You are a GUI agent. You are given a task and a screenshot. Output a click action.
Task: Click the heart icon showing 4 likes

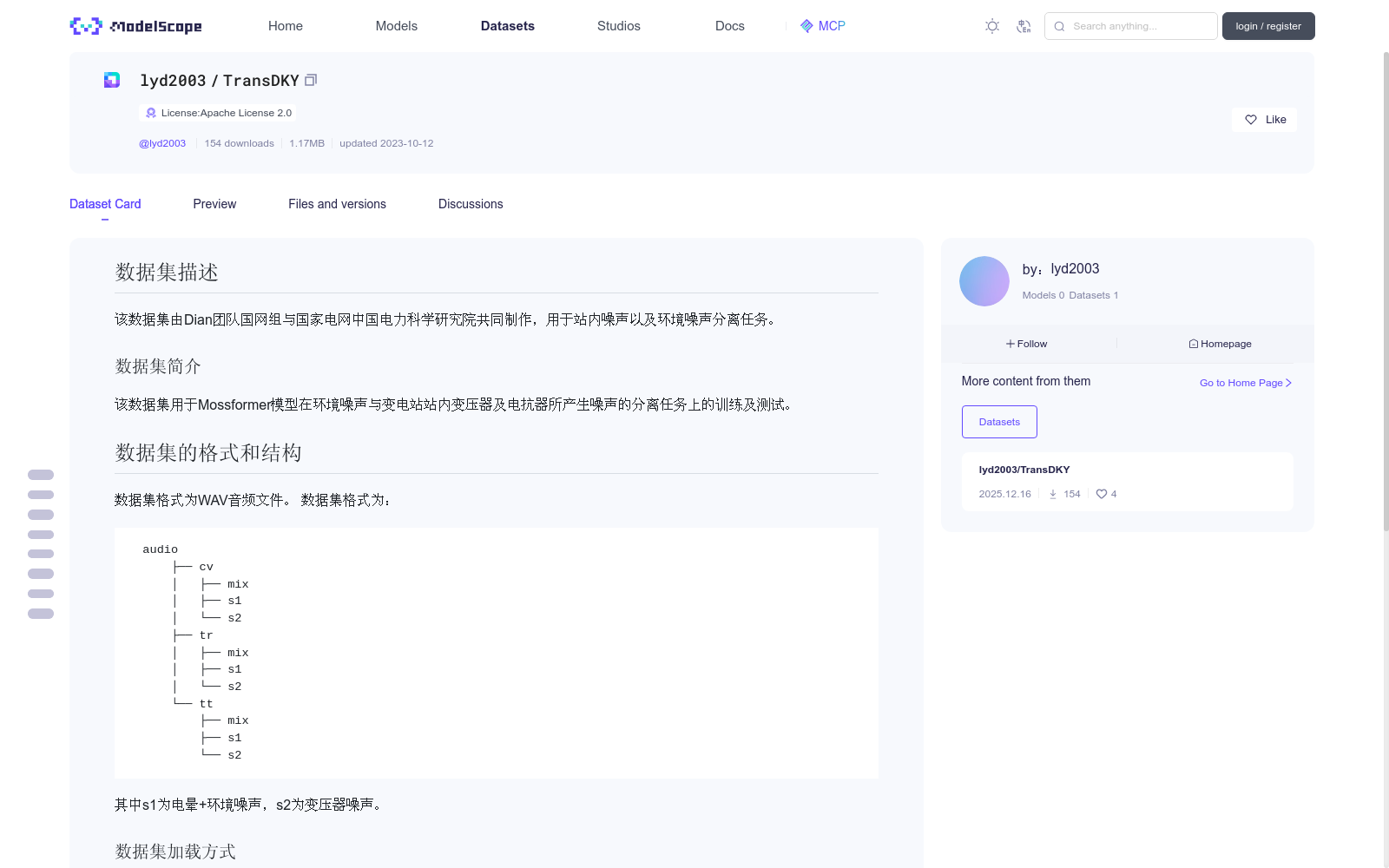click(1102, 494)
